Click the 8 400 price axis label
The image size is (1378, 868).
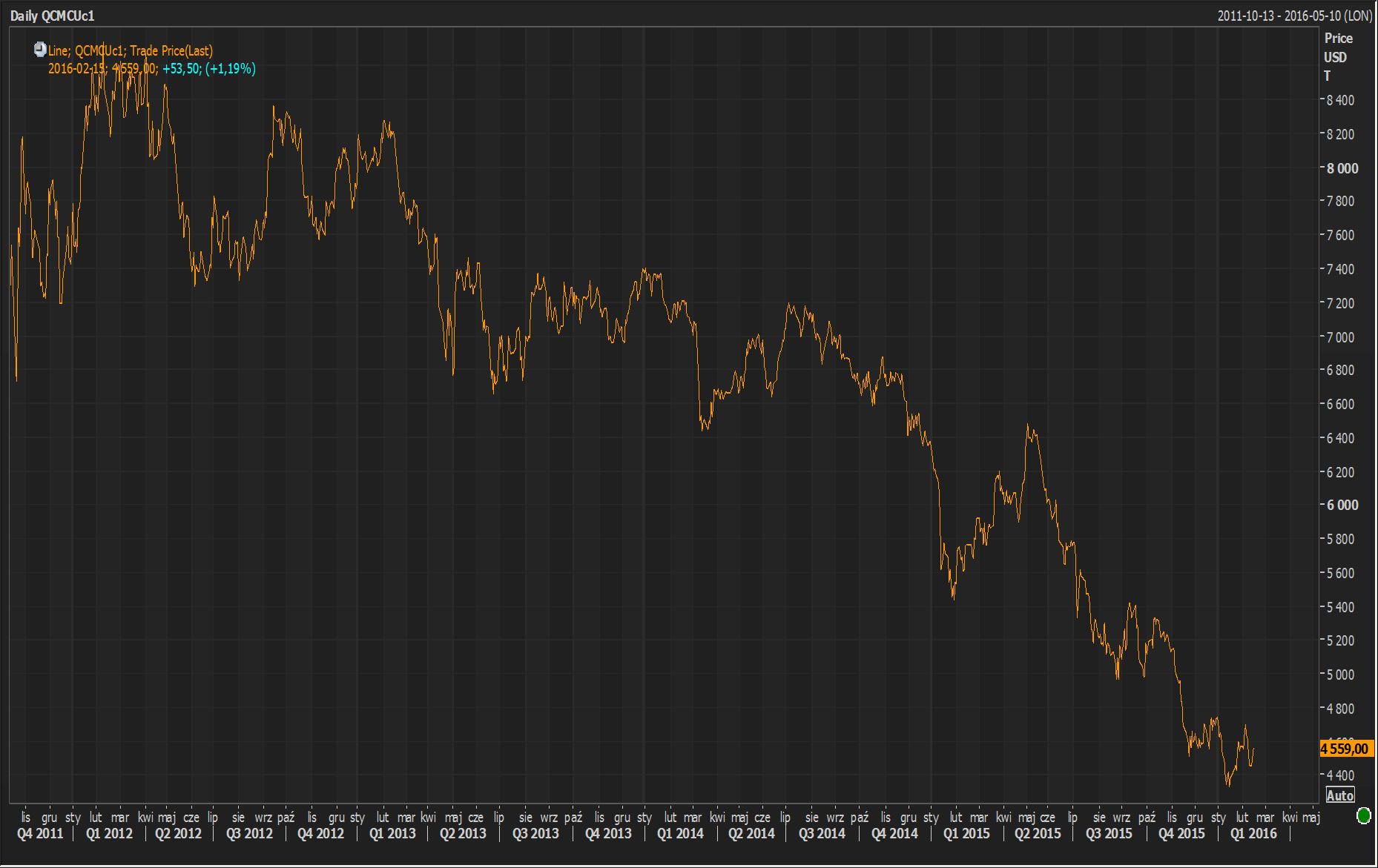(x=1340, y=100)
